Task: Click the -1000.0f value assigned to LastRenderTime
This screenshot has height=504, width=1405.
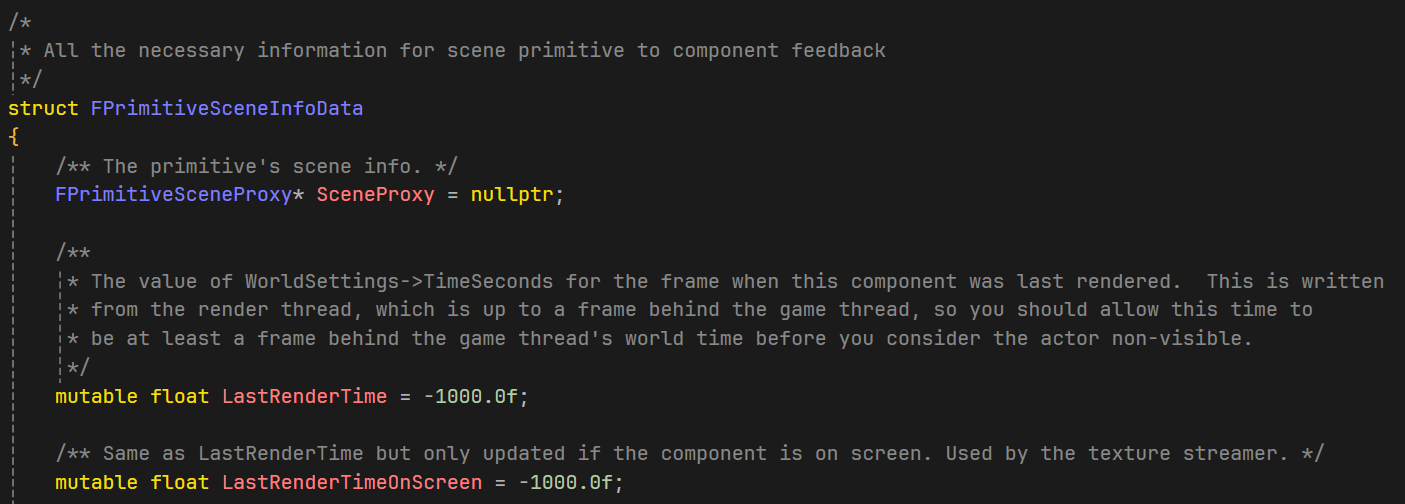Action: point(470,396)
